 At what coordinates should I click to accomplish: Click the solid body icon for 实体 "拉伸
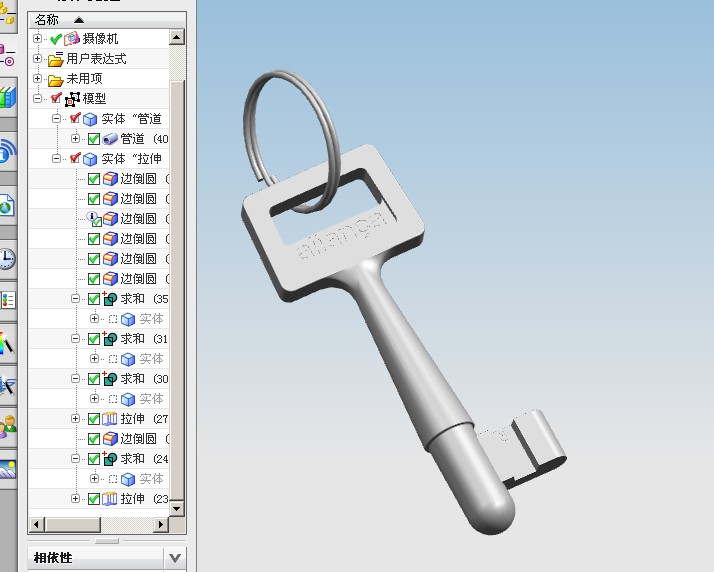tap(90, 159)
